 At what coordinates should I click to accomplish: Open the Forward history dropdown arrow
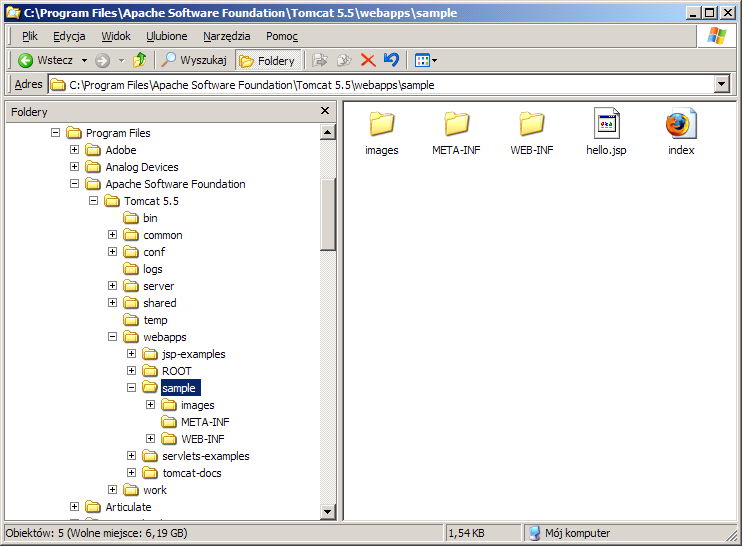[121, 61]
